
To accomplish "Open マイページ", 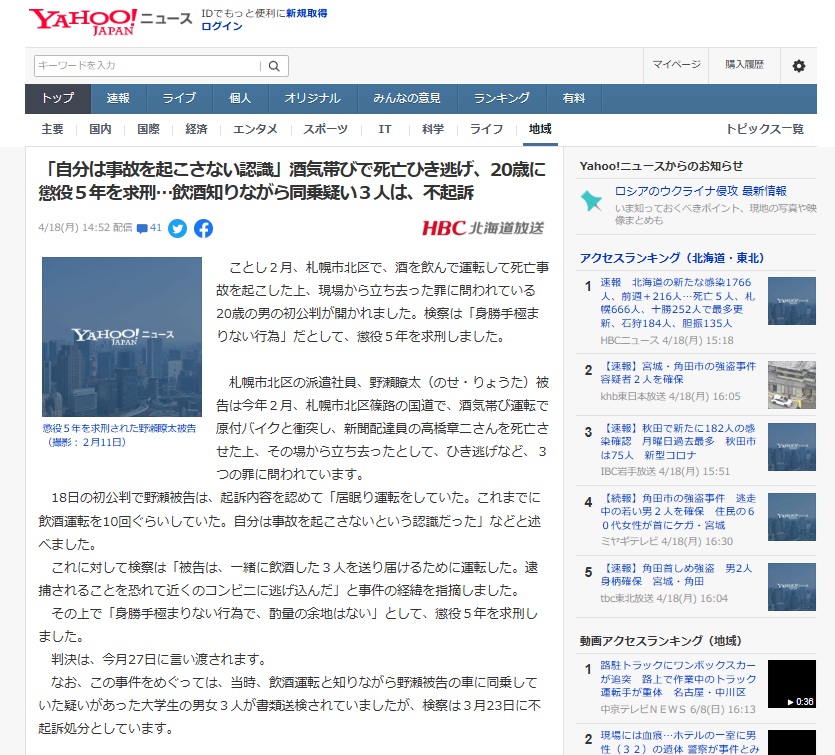I will [x=676, y=64].
